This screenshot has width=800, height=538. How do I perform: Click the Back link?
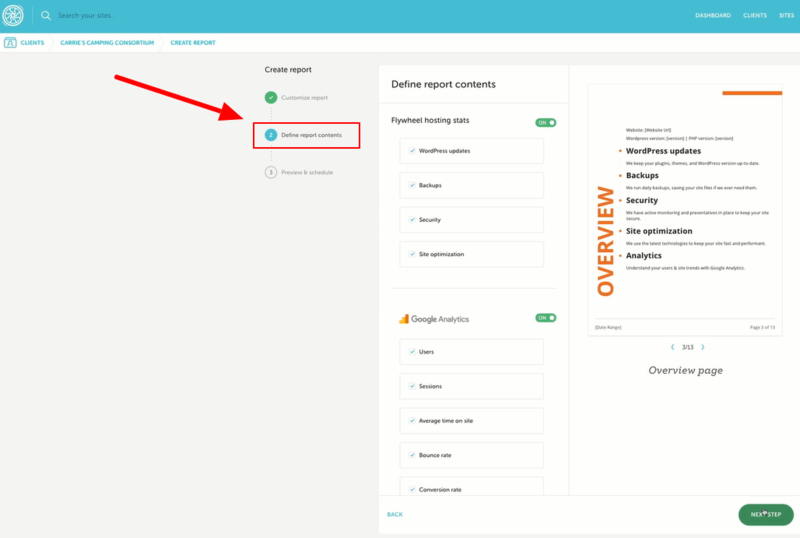pyautogui.click(x=394, y=515)
